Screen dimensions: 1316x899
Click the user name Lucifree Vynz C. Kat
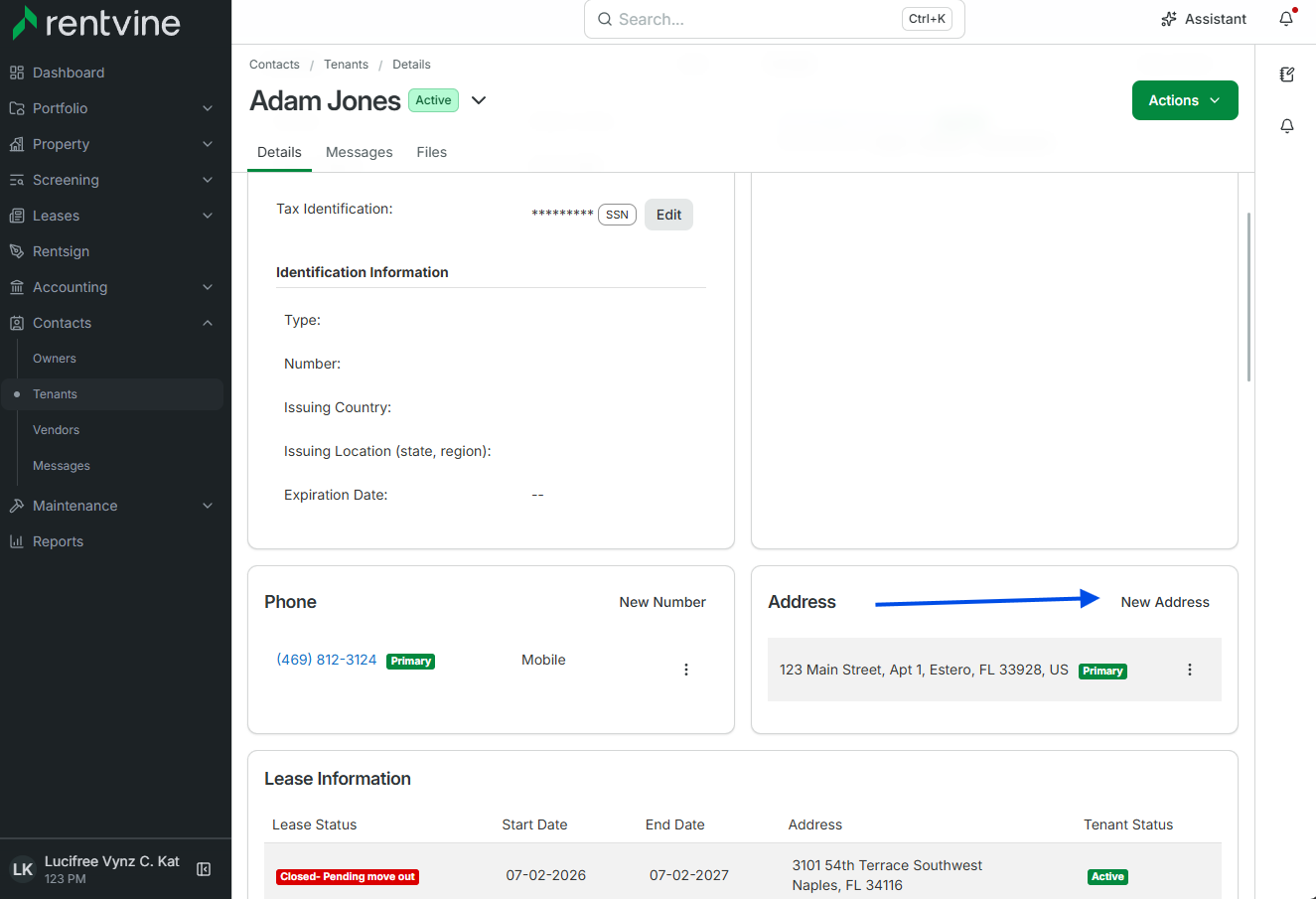click(x=112, y=861)
